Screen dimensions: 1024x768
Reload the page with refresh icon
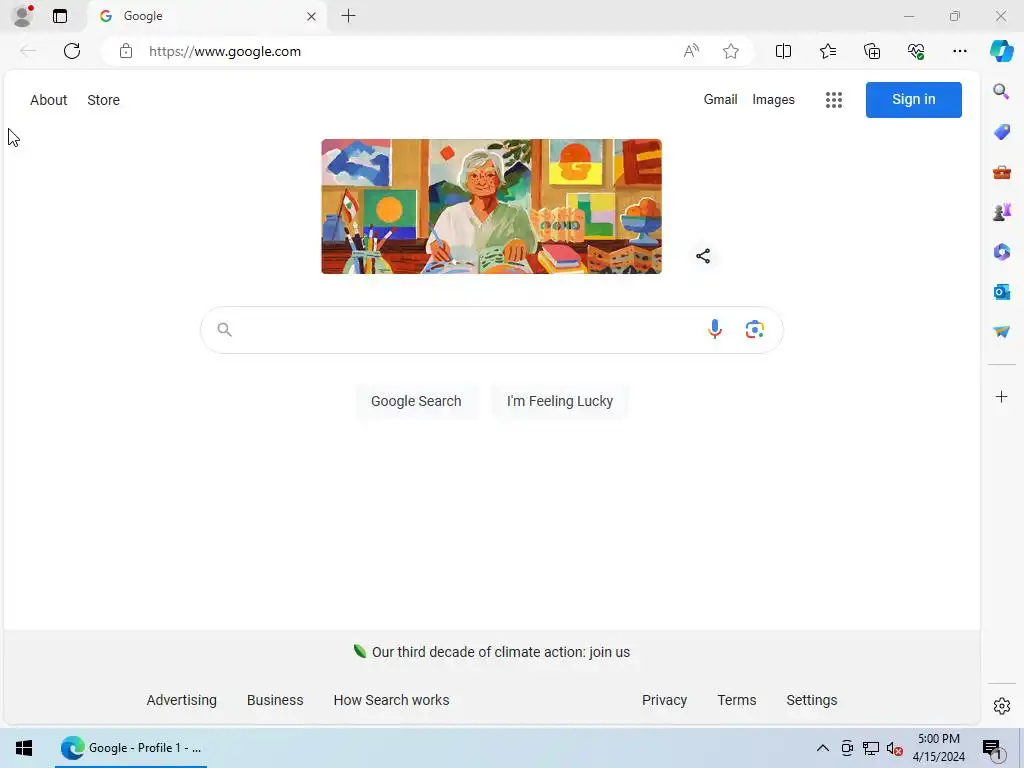click(x=72, y=51)
